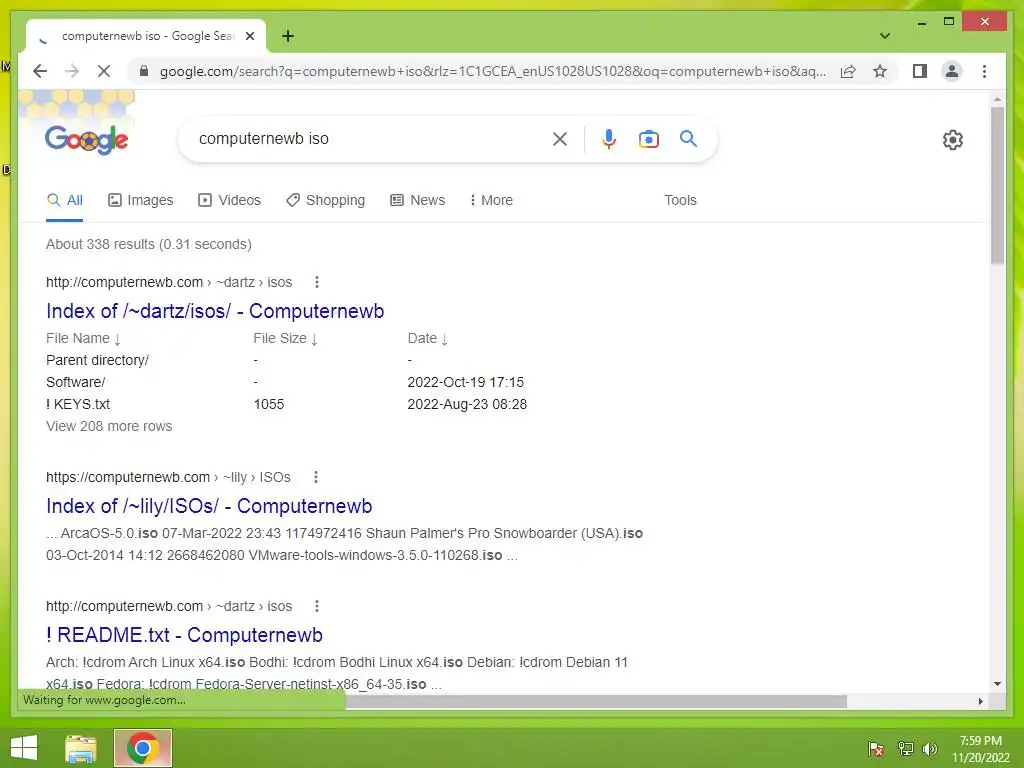Open network status tray icon

tap(905, 748)
